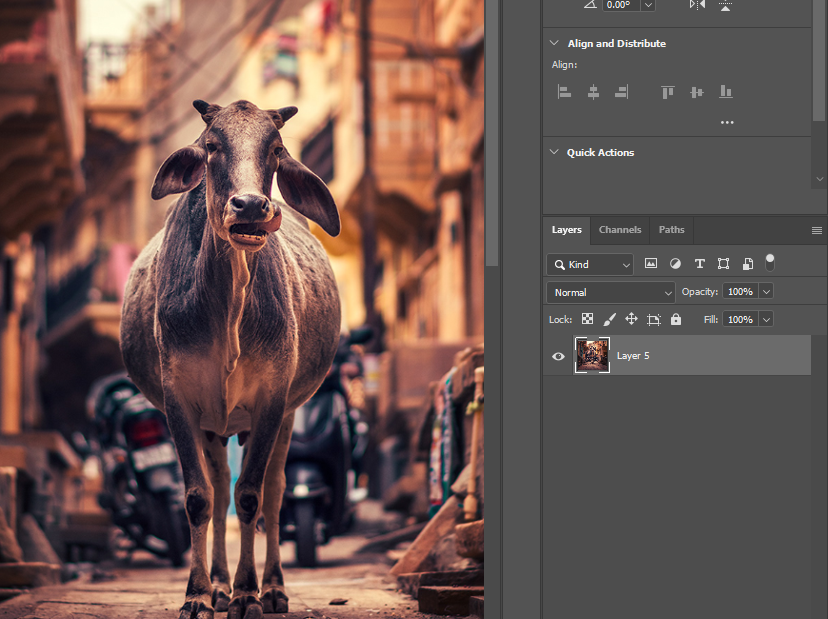Click align left edges icon

coord(564,92)
